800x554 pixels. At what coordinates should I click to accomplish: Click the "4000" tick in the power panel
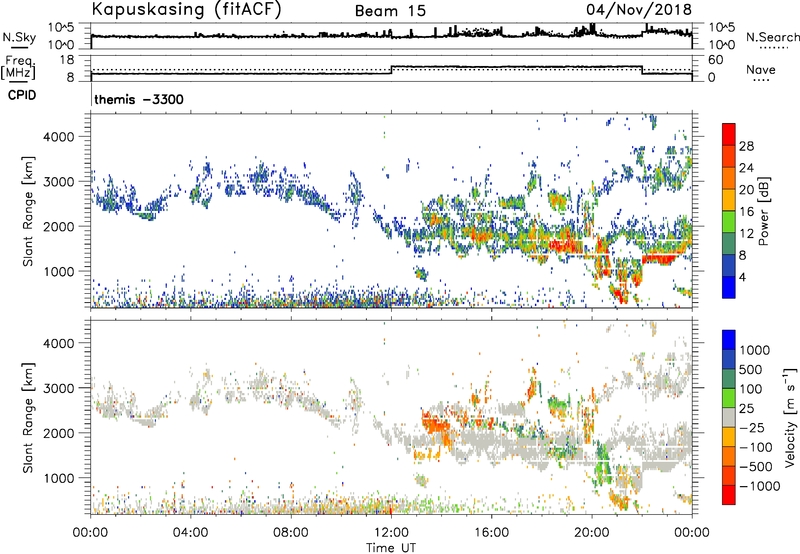pos(59,137)
